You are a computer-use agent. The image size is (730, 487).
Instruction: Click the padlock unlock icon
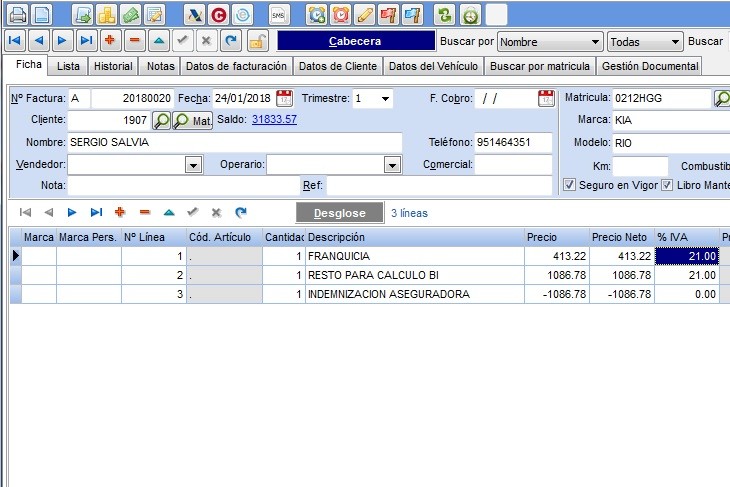pyautogui.click(x=257, y=41)
